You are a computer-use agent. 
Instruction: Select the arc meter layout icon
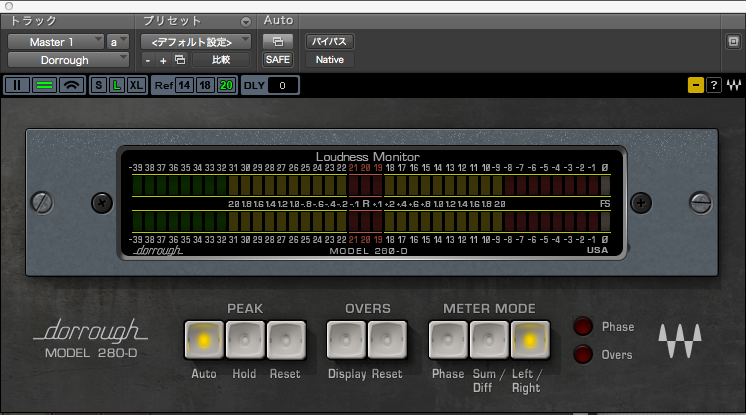point(71,85)
